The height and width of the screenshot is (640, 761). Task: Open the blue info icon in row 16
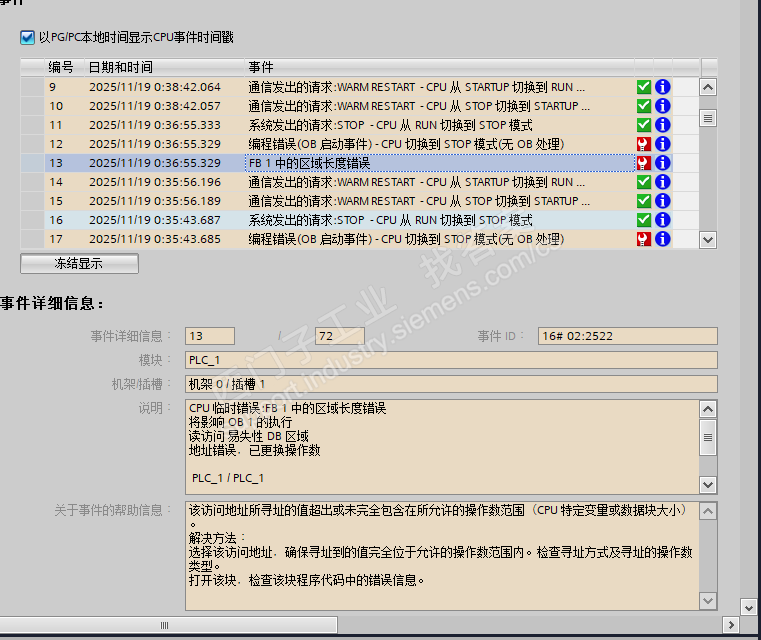662,220
